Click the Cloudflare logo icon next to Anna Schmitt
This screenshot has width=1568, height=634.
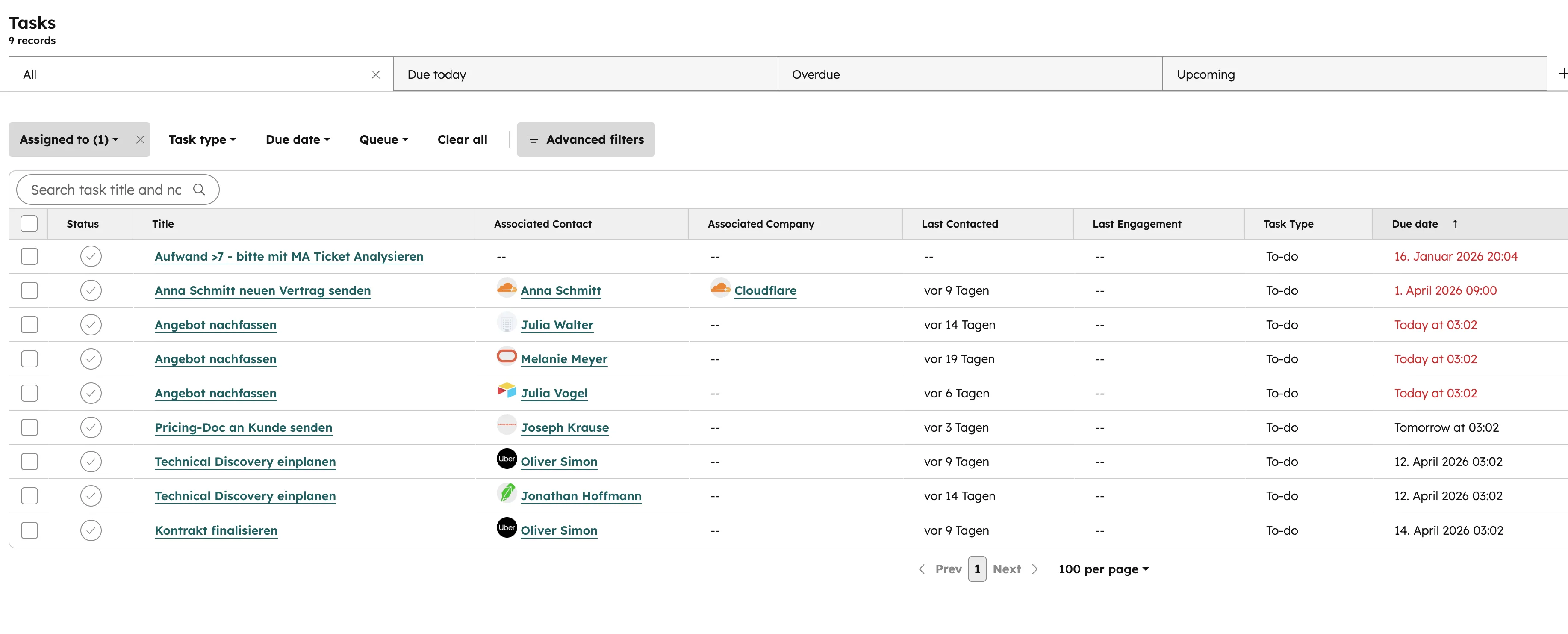(x=506, y=290)
